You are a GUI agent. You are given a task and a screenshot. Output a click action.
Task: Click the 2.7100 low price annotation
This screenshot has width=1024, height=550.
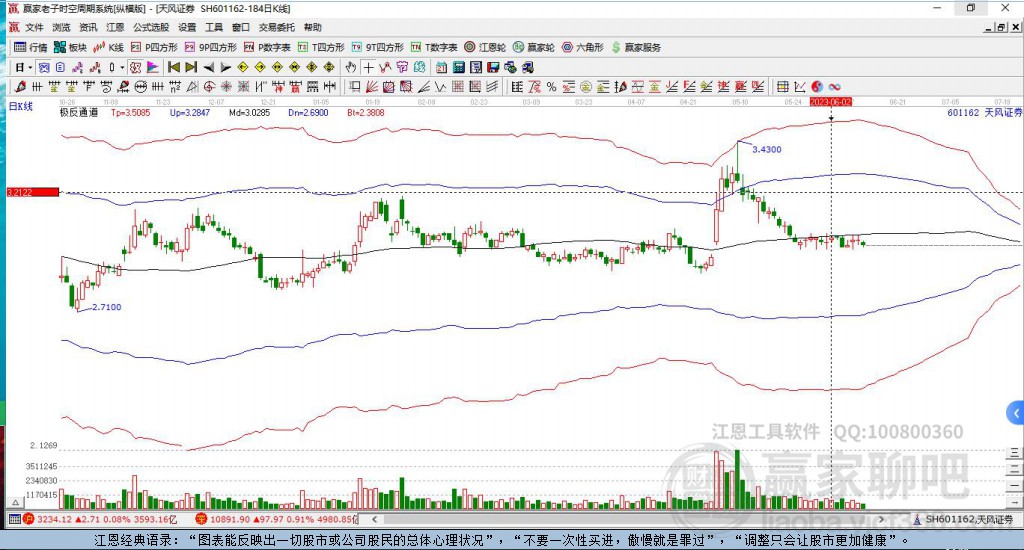[106, 306]
